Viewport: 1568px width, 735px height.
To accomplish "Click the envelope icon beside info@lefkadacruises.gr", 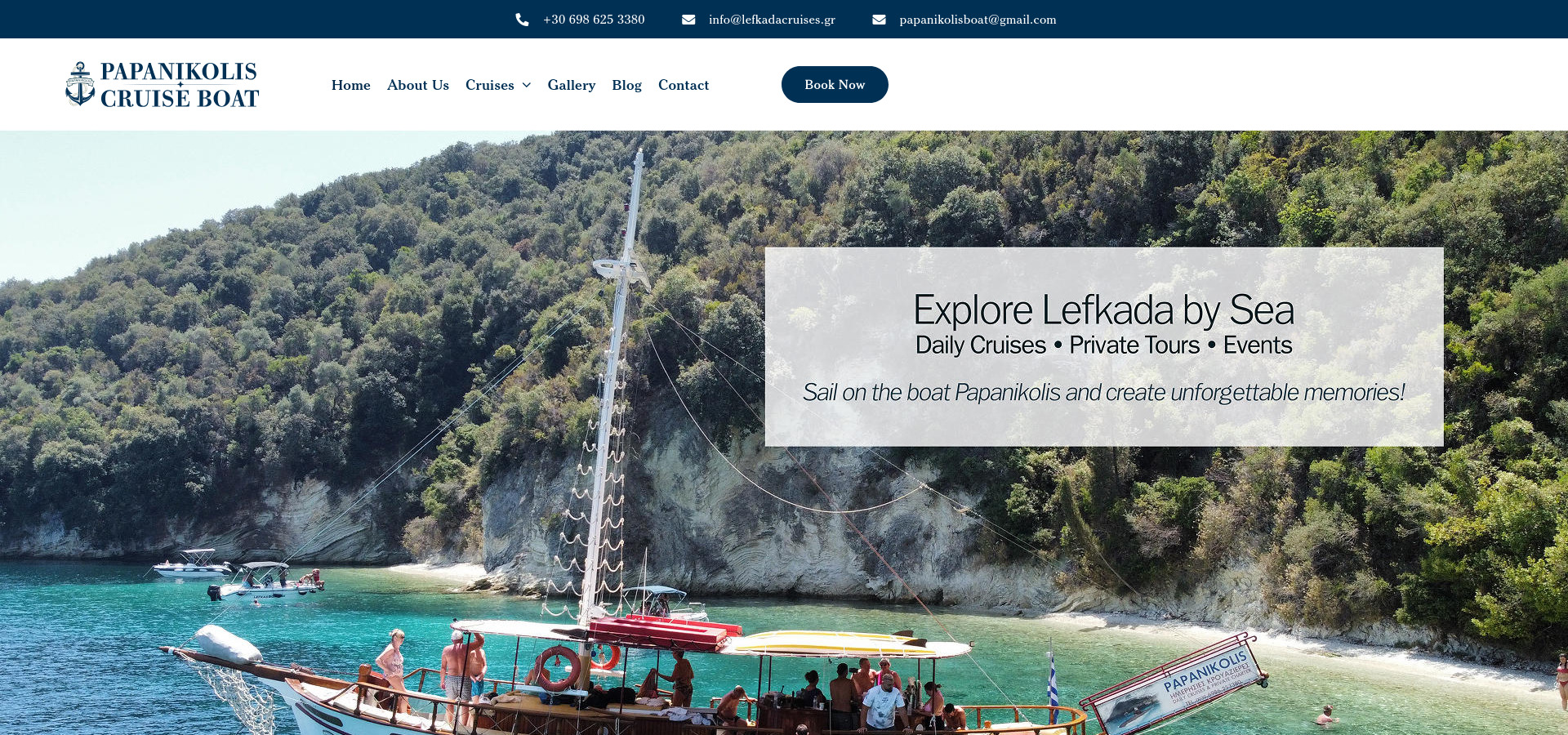I will click(x=688, y=20).
